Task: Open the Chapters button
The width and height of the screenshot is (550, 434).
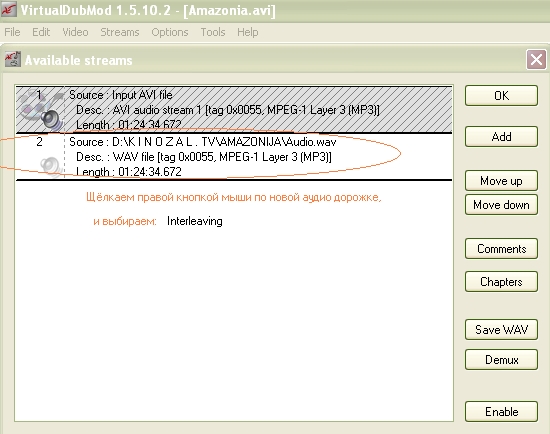Action: pos(501,281)
